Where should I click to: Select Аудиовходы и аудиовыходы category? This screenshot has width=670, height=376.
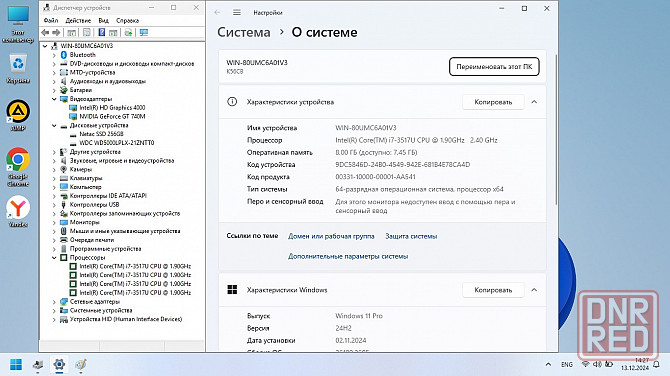[107, 81]
